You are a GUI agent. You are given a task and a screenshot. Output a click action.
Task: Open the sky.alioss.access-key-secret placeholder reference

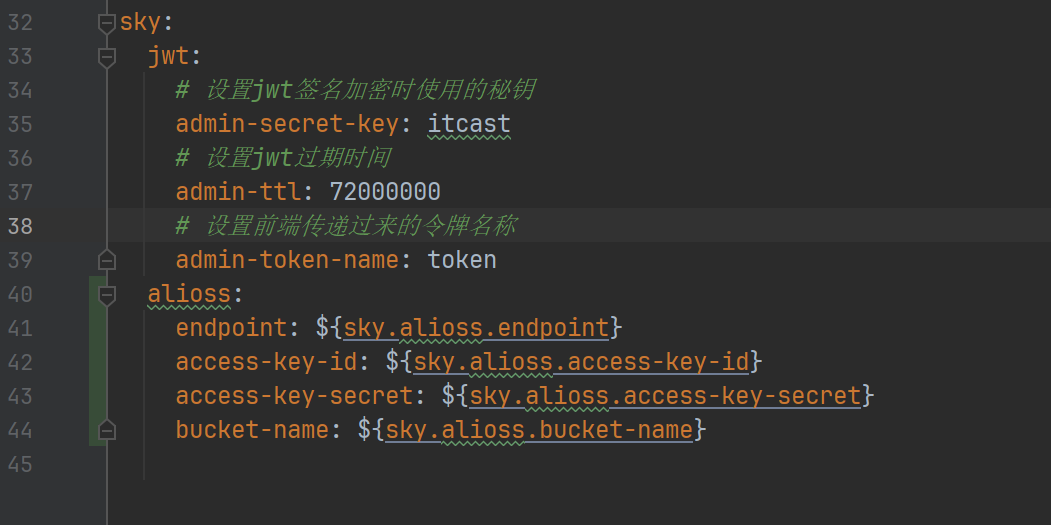(665, 396)
